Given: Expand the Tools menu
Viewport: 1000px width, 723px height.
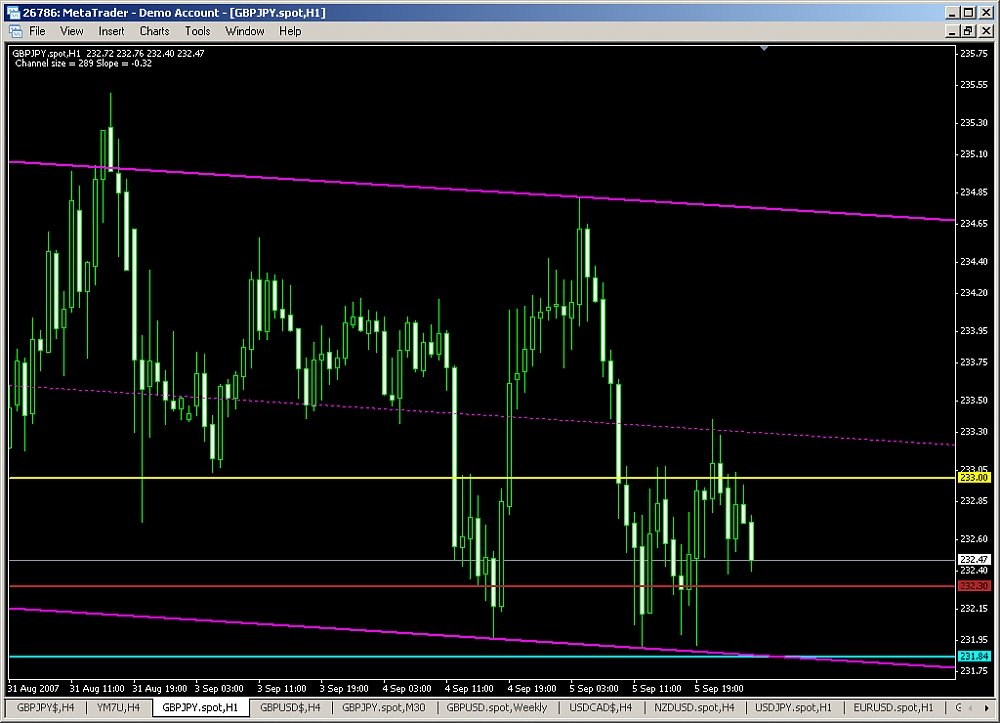Looking at the screenshot, I should click(x=197, y=31).
